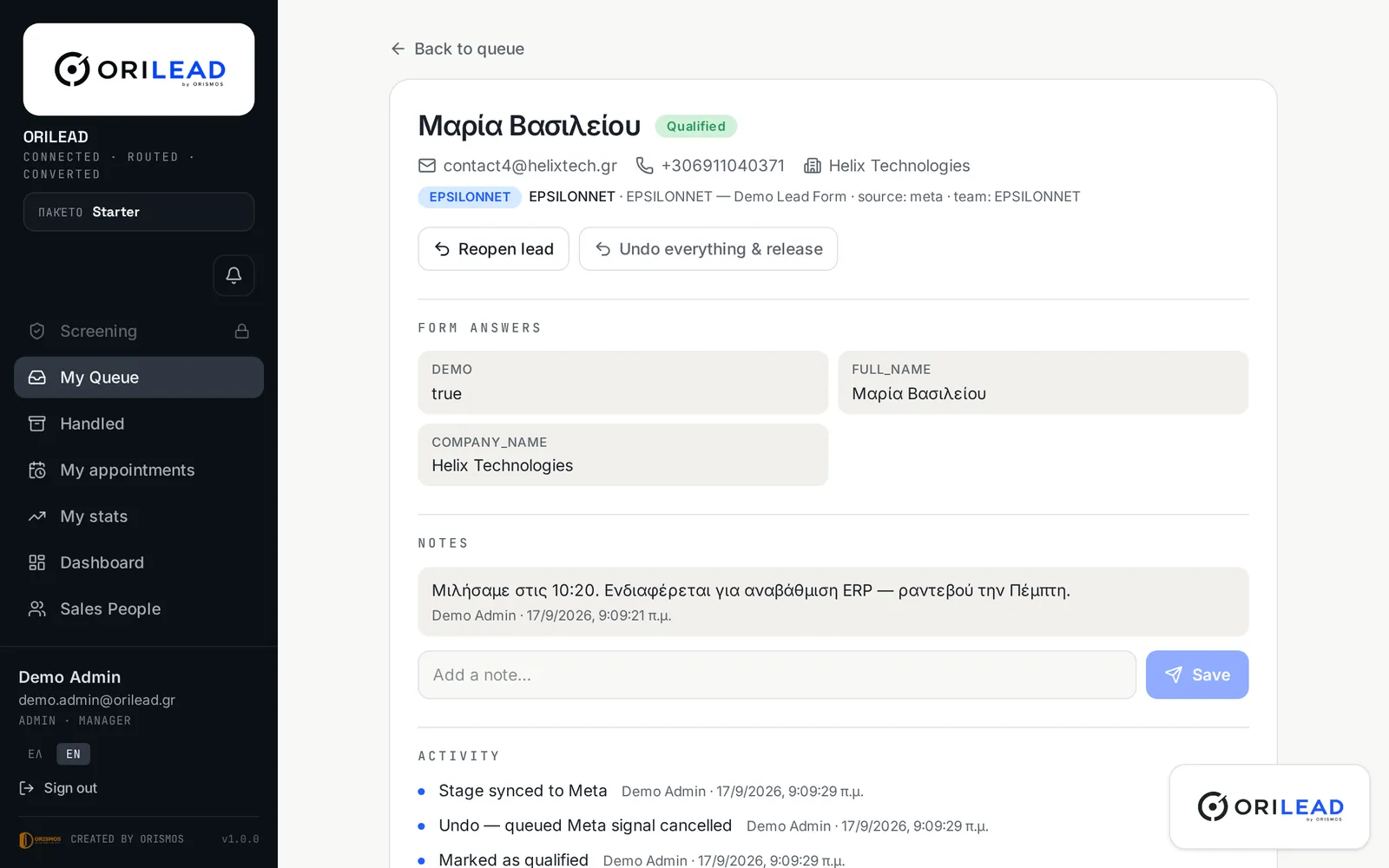1389x868 pixels.
Task: Open My appointments page
Action: [139, 470]
